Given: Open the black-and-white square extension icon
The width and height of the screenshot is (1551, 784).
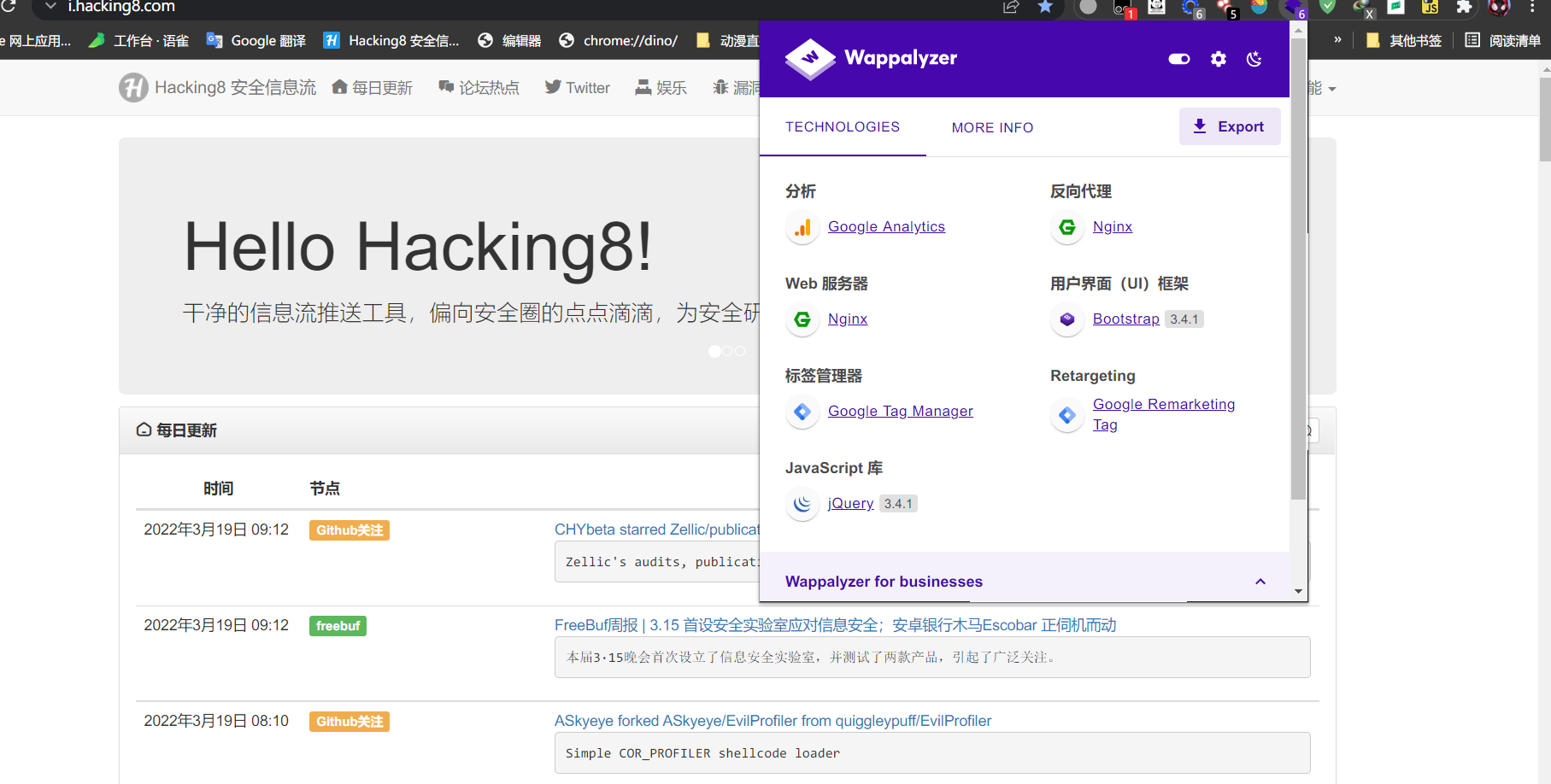Looking at the screenshot, I should [1157, 7].
